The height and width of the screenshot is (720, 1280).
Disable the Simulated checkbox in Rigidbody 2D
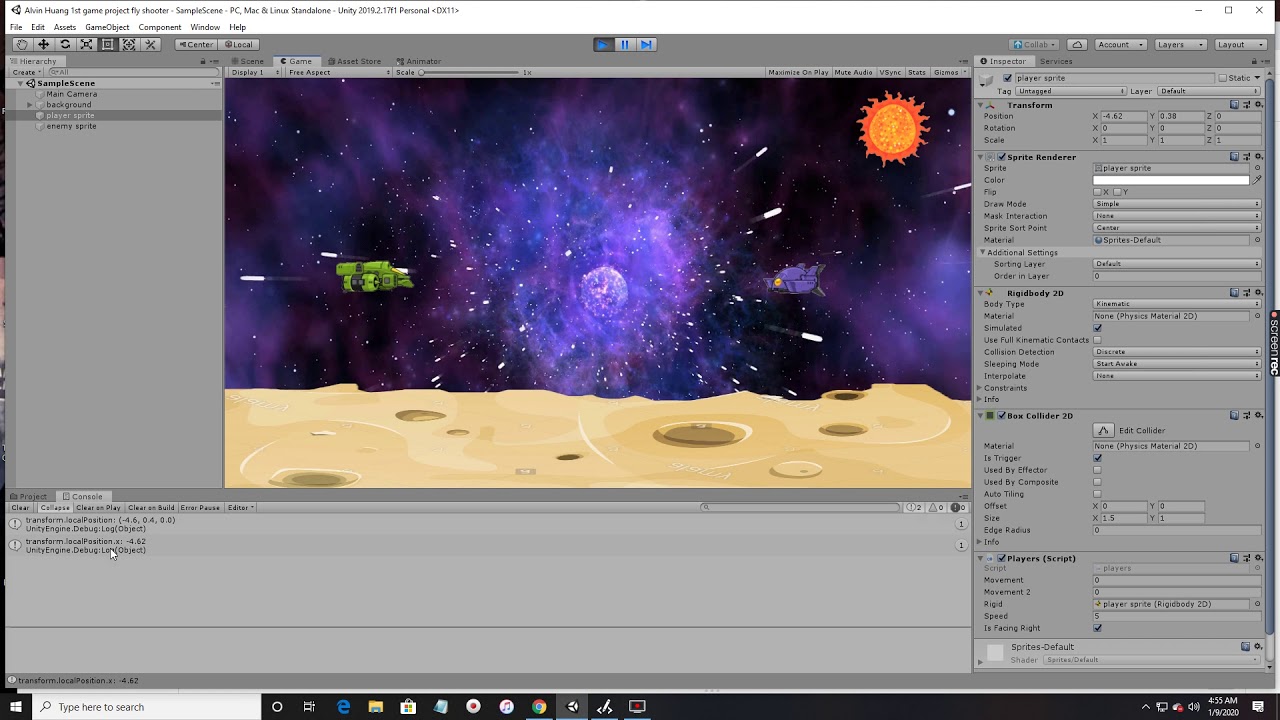[1098, 328]
